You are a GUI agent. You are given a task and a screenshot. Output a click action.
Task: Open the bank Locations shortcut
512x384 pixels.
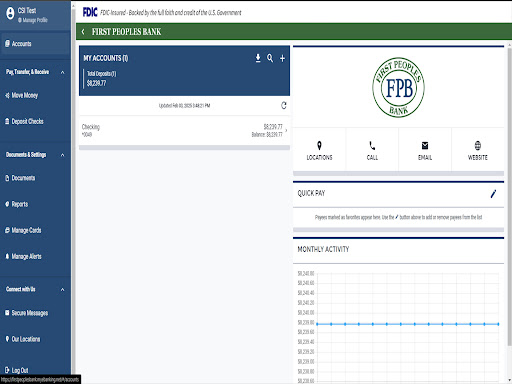[x=319, y=150]
